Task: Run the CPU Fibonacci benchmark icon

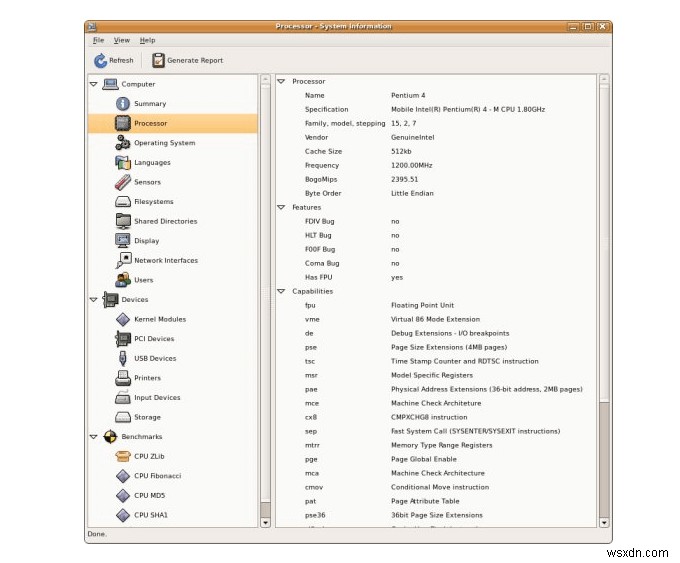Action: pos(123,476)
